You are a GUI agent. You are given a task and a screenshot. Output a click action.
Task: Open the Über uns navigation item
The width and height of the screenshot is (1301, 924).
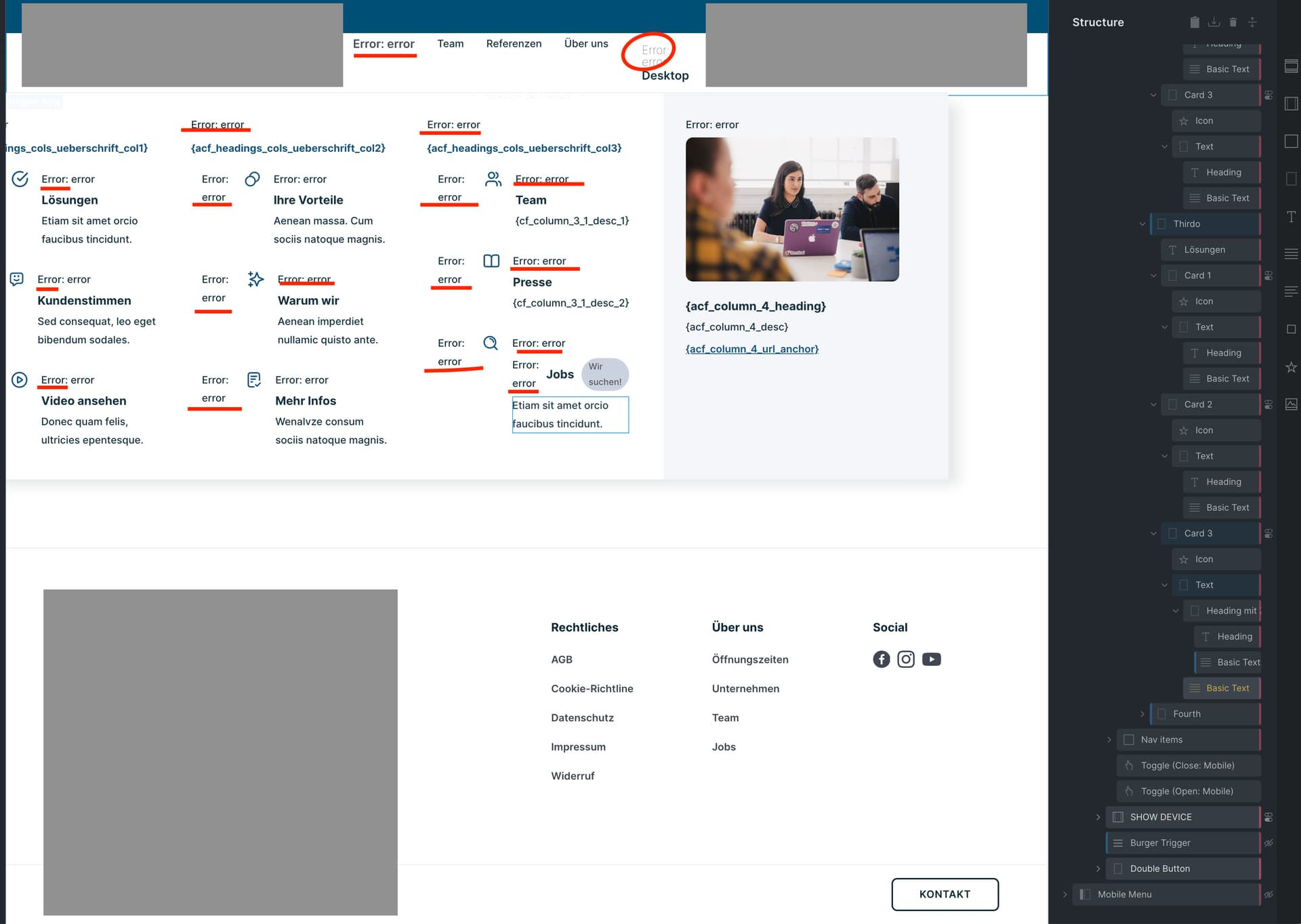tap(586, 43)
